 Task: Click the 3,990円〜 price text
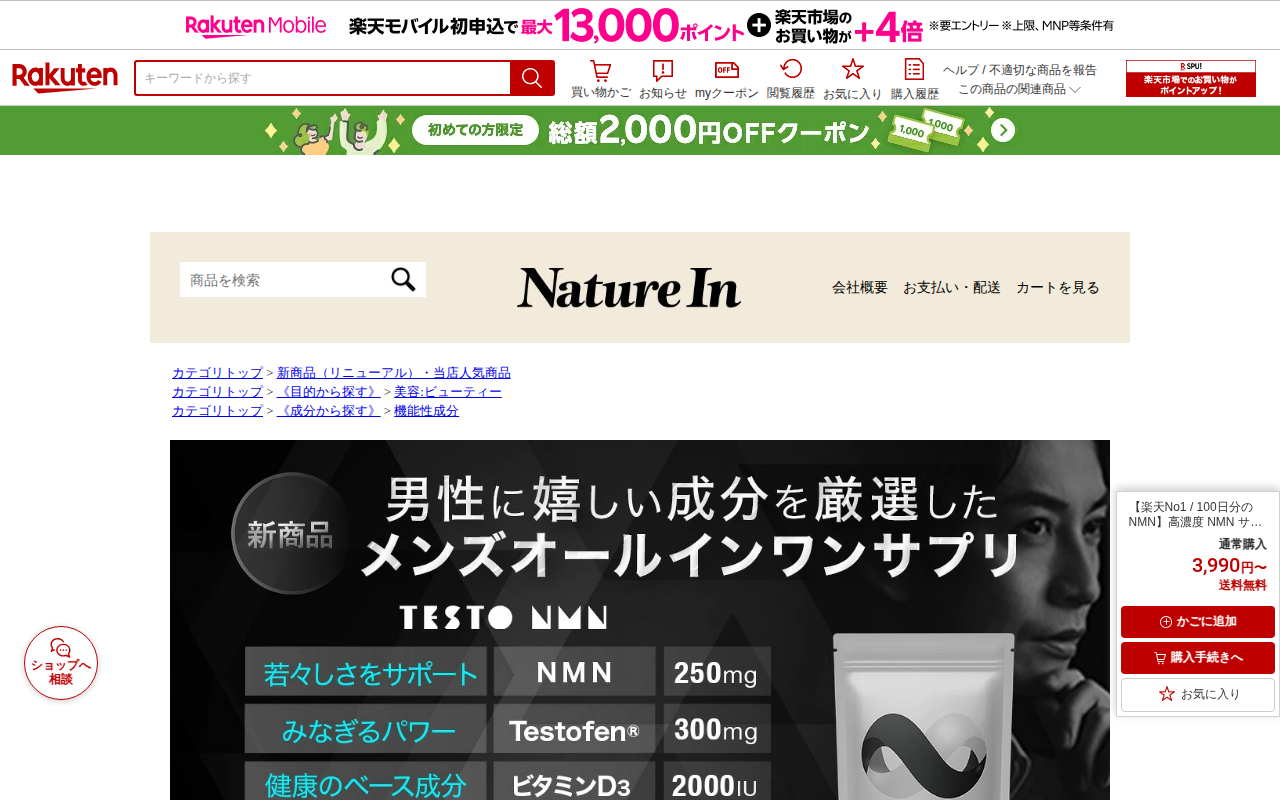pos(1229,566)
